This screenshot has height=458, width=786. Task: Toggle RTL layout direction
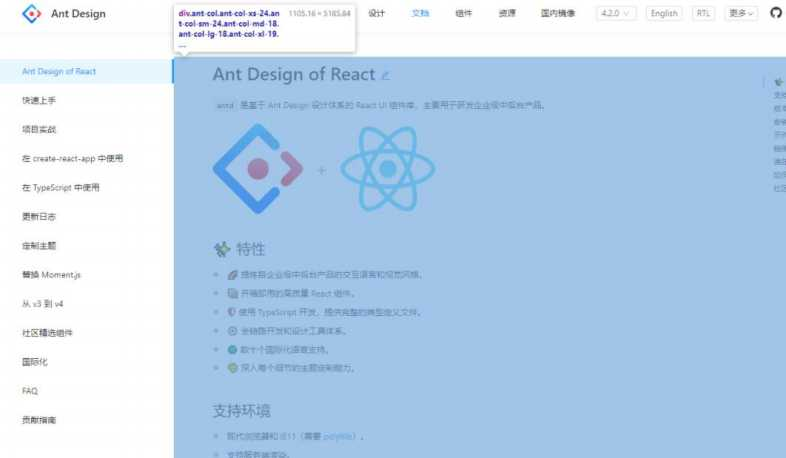click(x=703, y=13)
